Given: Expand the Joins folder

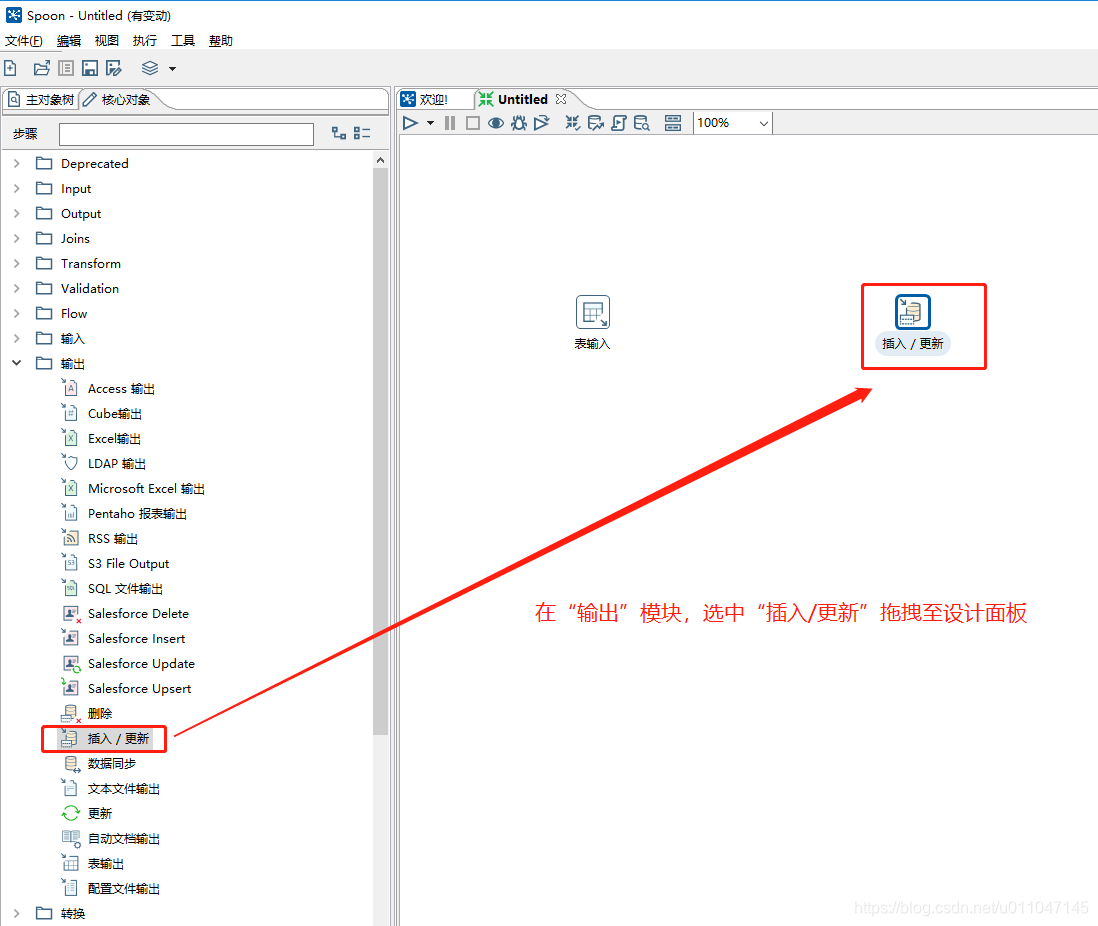Looking at the screenshot, I should pyautogui.click(x=17, y=238).
